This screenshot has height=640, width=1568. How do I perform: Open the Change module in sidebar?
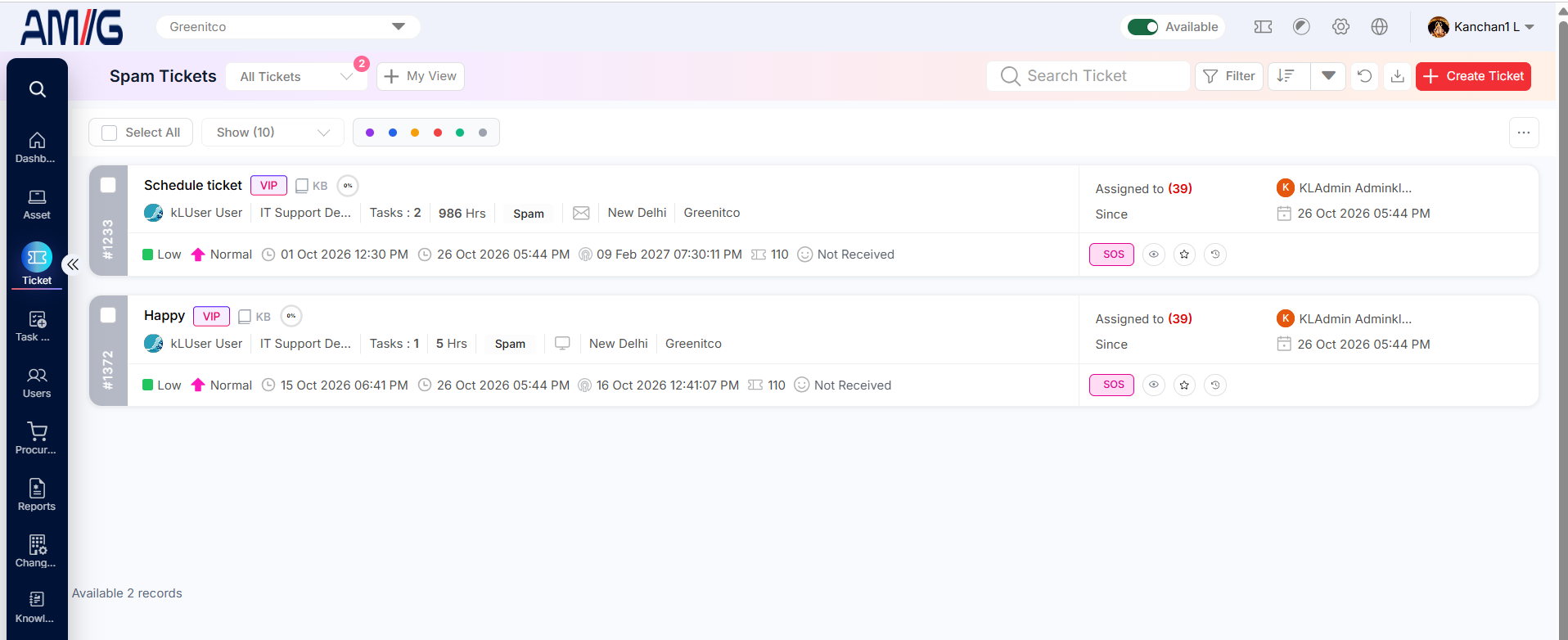pos(37,552)
